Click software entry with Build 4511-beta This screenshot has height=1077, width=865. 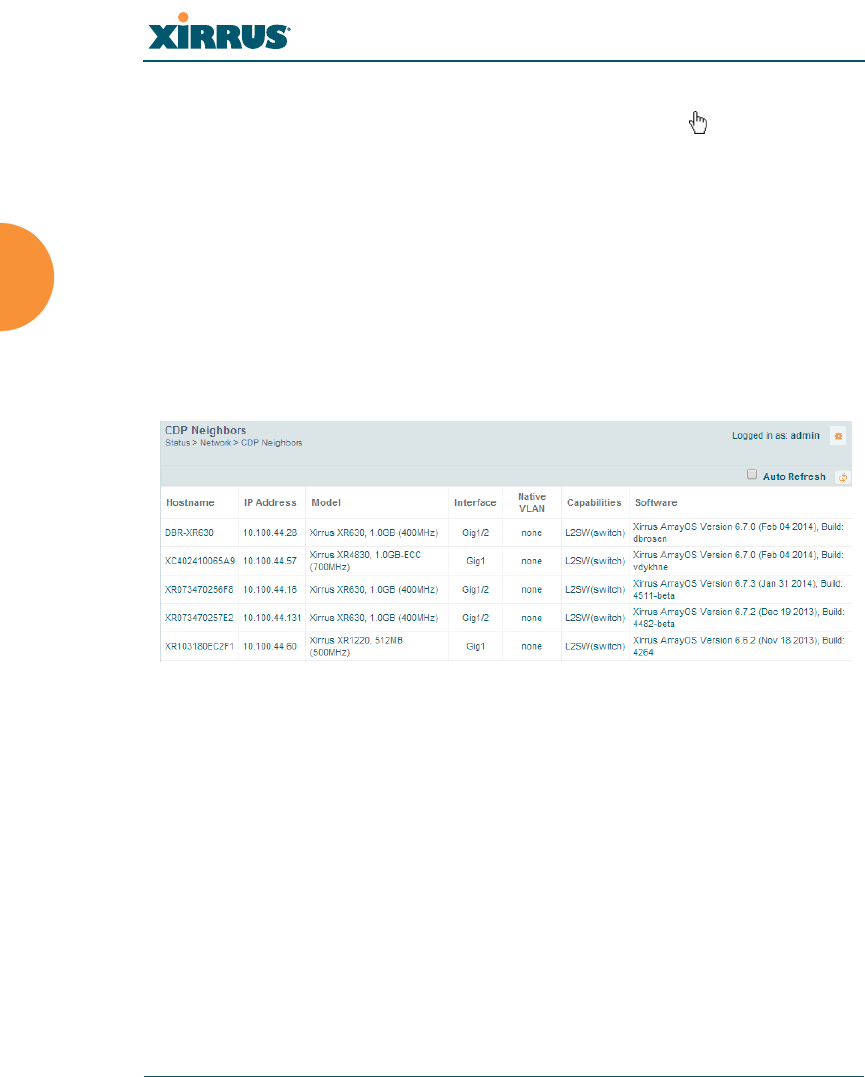pyautogui.click(x=738, y=590)
